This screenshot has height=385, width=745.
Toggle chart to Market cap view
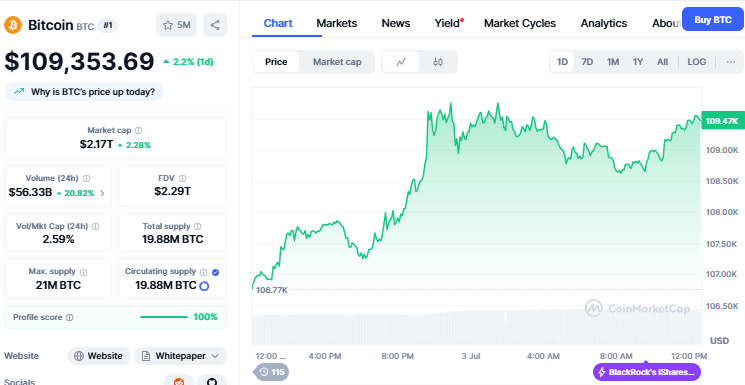click(x=337, y=62)
